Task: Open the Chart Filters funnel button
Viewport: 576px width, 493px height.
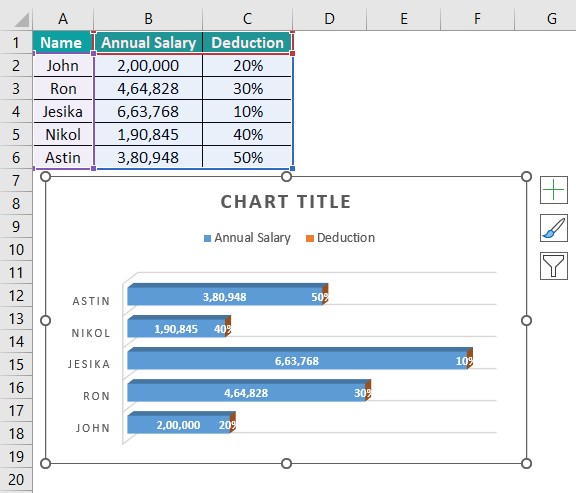Action: (x=554, y=266)
